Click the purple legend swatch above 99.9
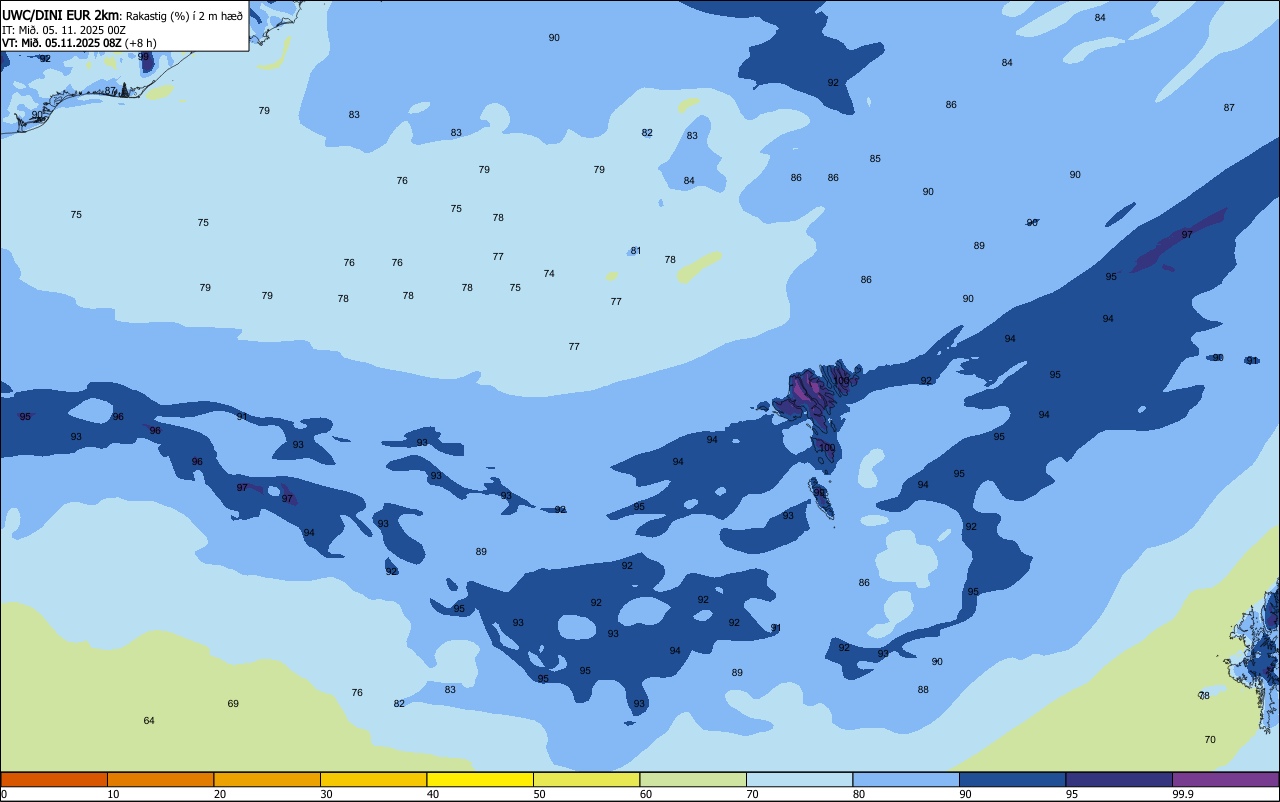 tap(1225, 779)
